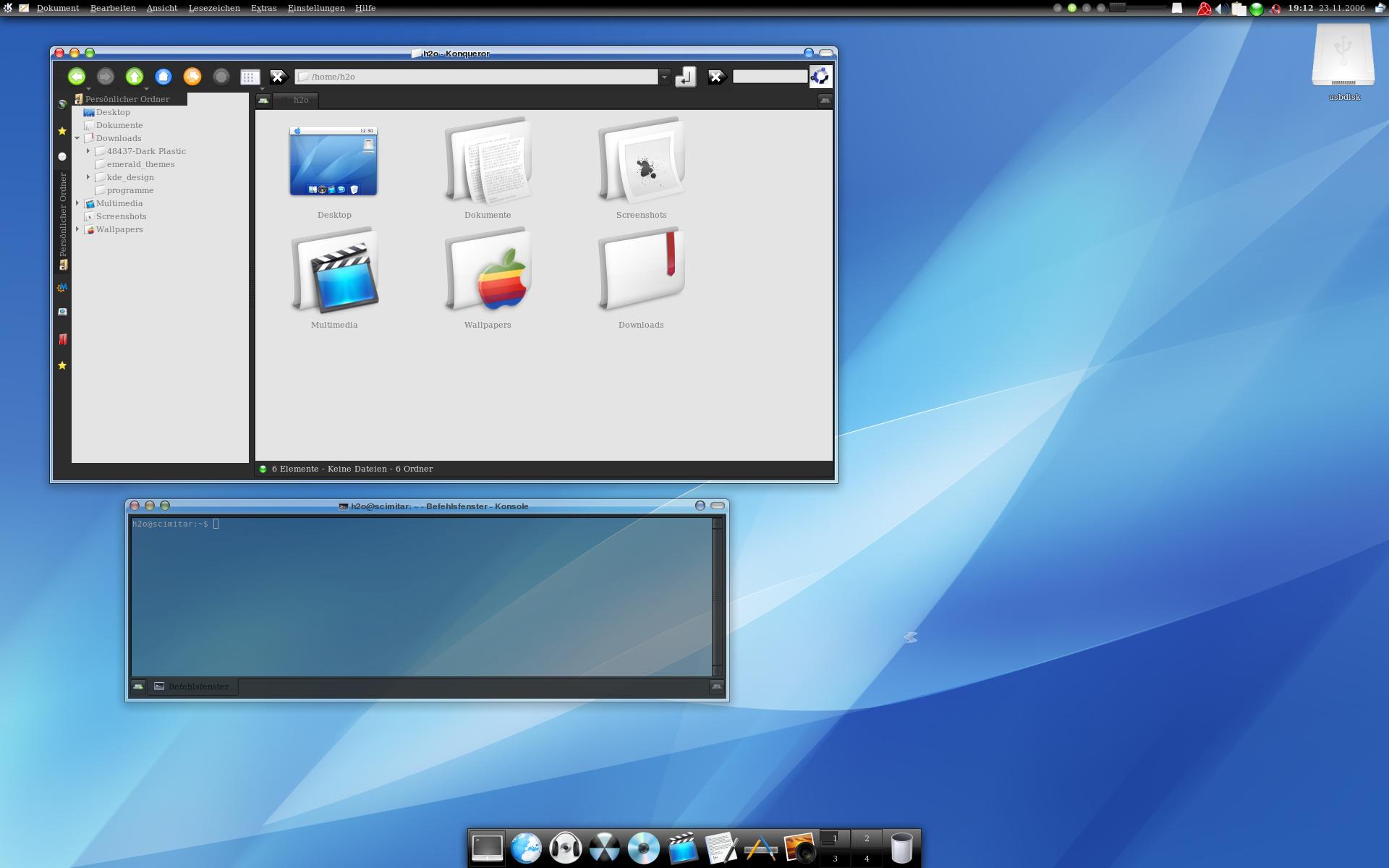Expand the kde_design tree node
The image size is (1389, 868).
(88, 177)
